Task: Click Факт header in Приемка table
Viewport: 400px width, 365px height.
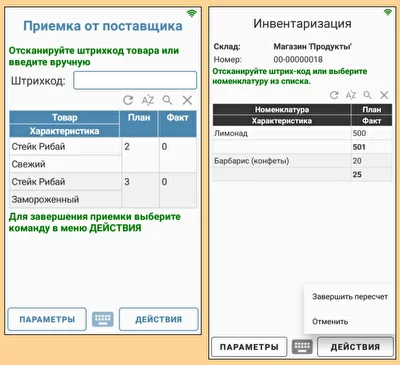Action: click(x=178, y=124)
